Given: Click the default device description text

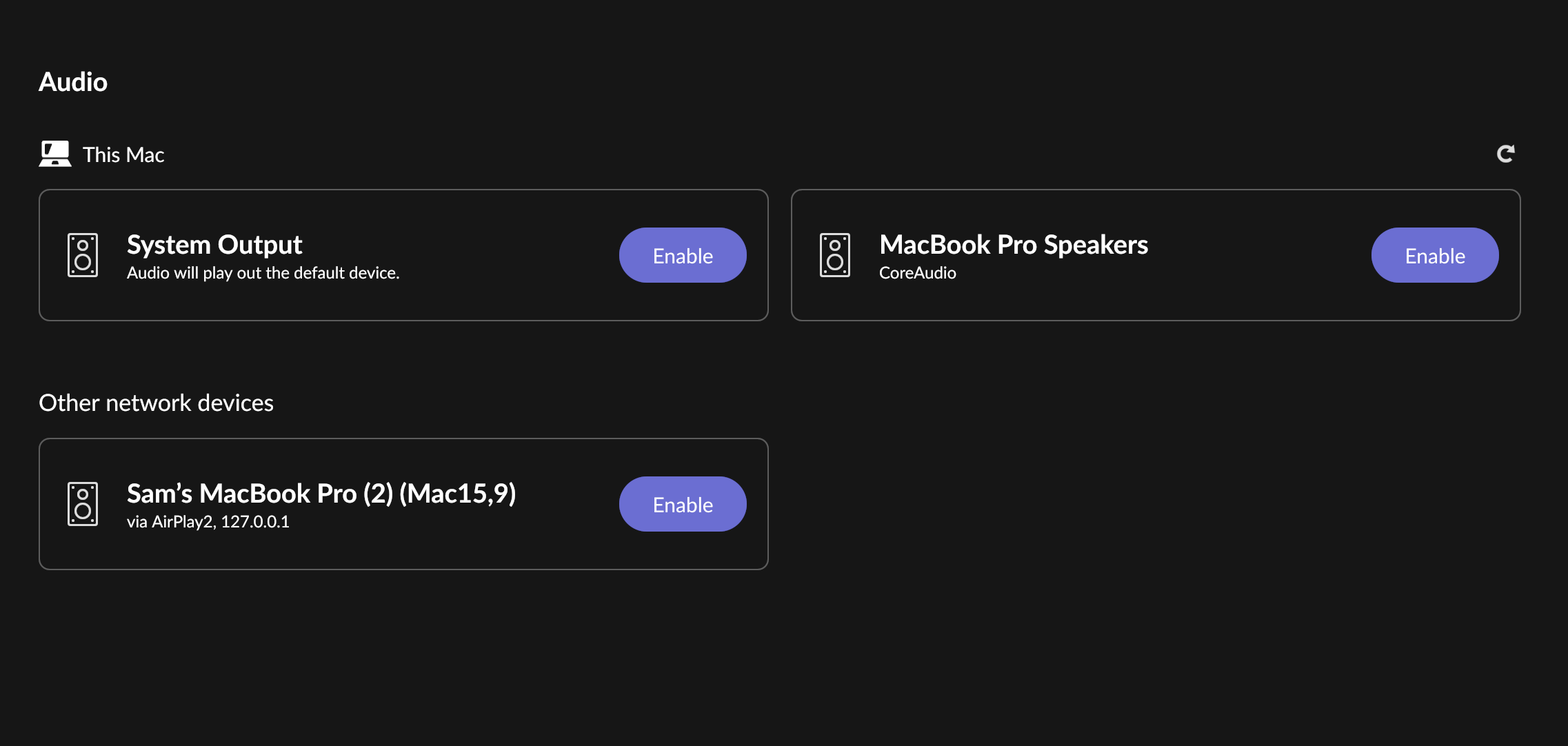Looking at the screenshot, I should point(263,273).
